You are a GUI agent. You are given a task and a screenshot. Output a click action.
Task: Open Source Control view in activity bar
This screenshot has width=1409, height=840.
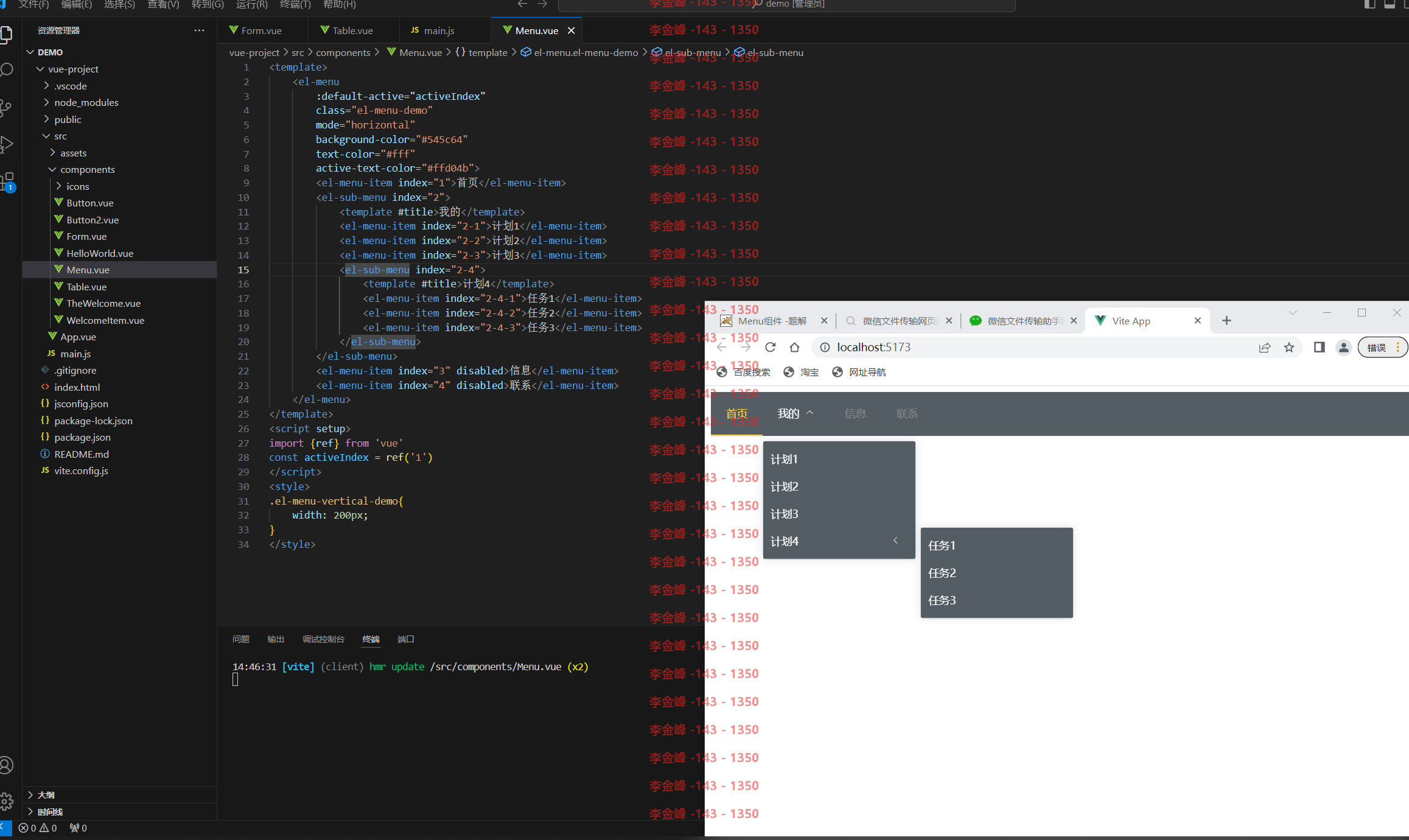(6, 108)
